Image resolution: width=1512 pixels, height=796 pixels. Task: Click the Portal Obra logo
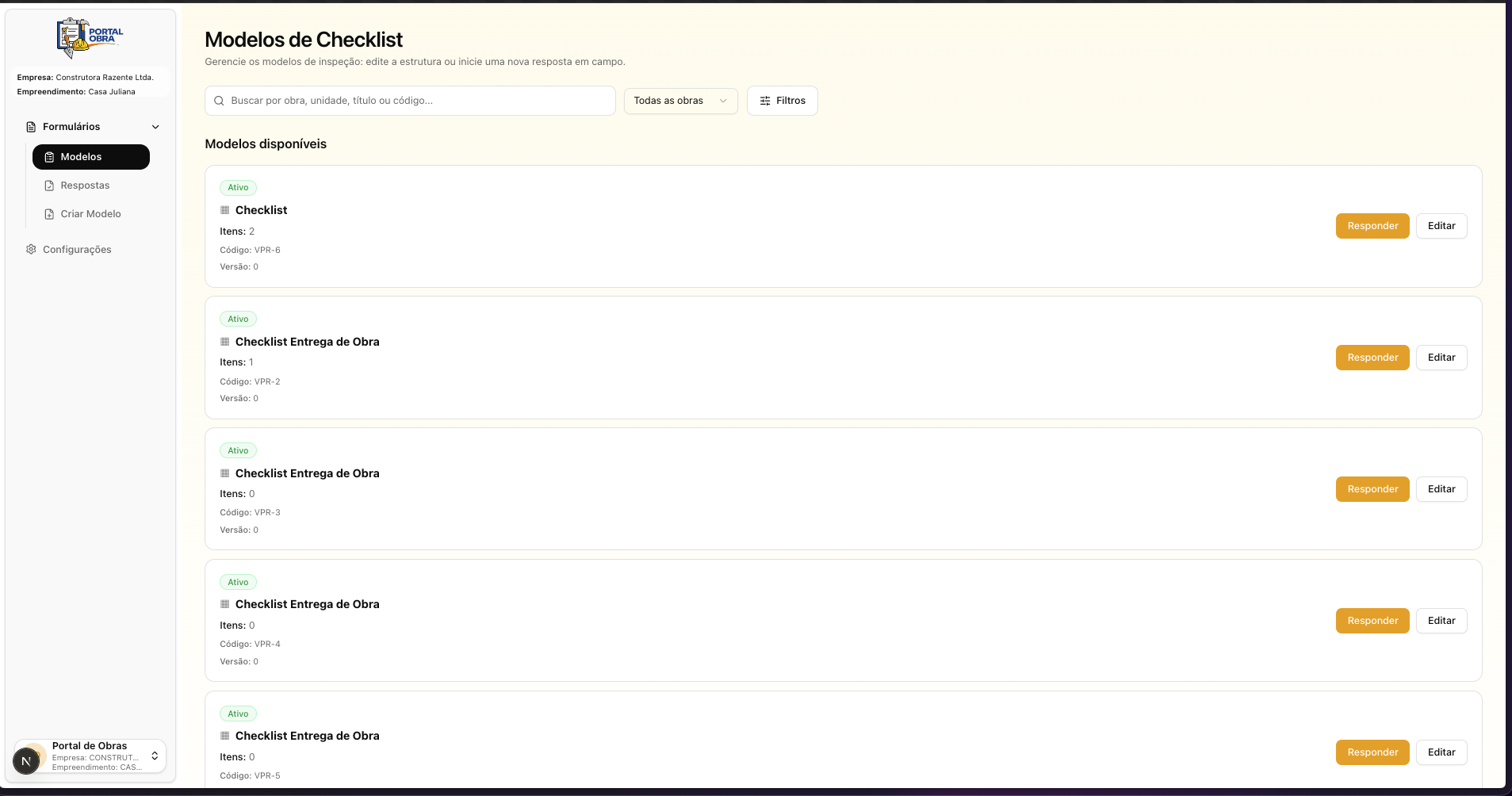(x=90, y=38)
